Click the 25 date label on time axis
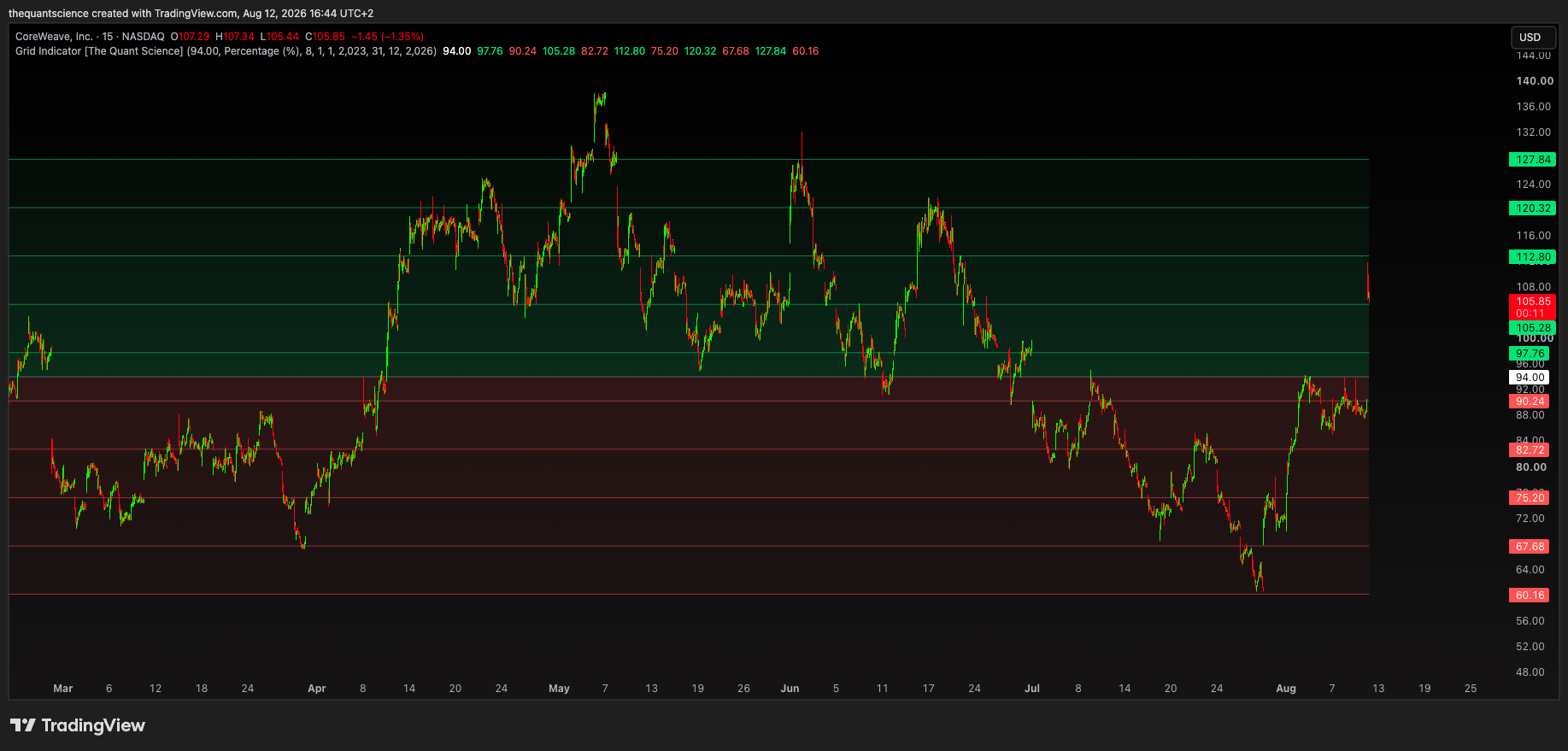 (x=1471, y=689)
